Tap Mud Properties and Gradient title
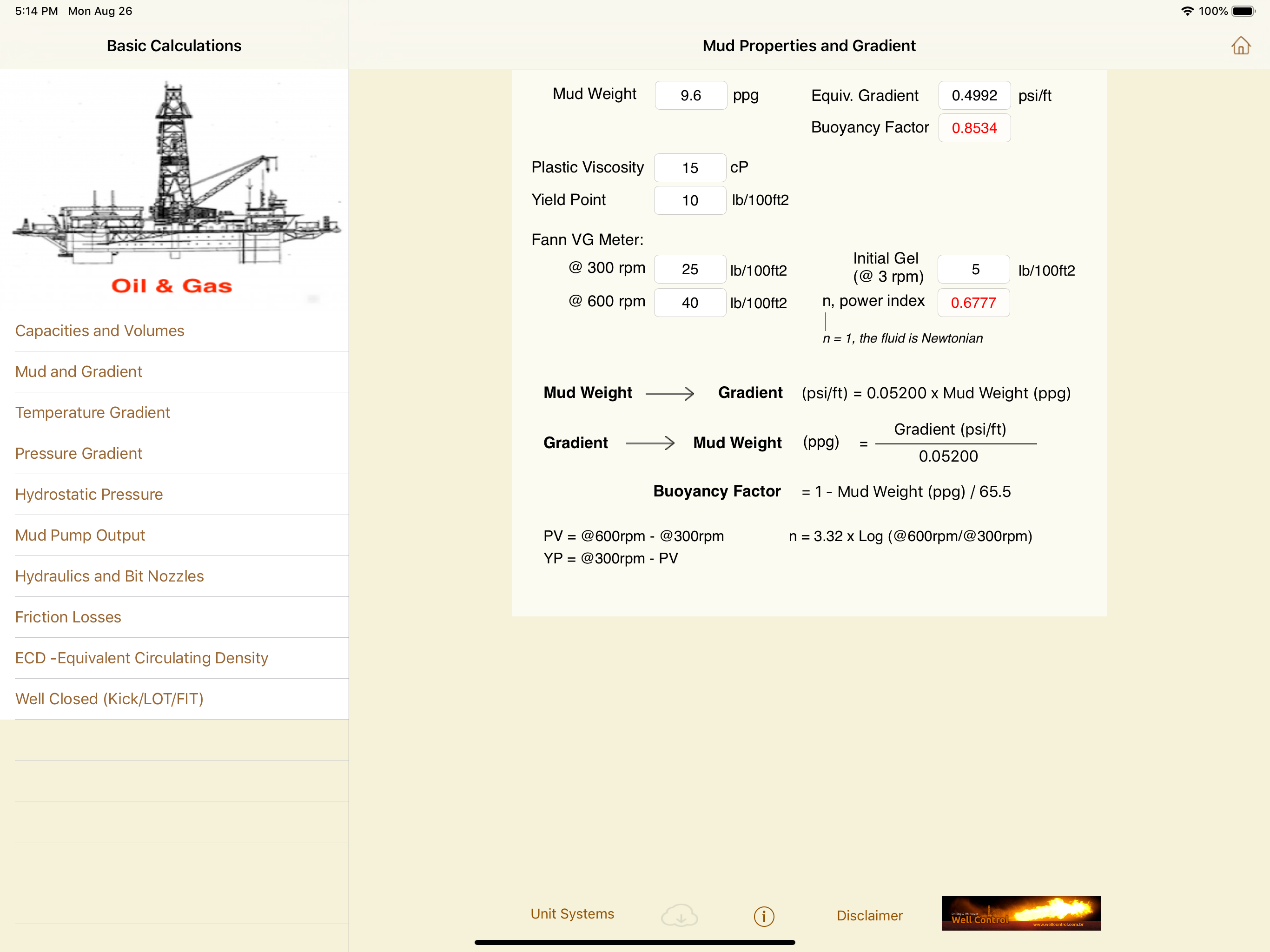This screenshot has width=1270, height=952. point(808,46)
